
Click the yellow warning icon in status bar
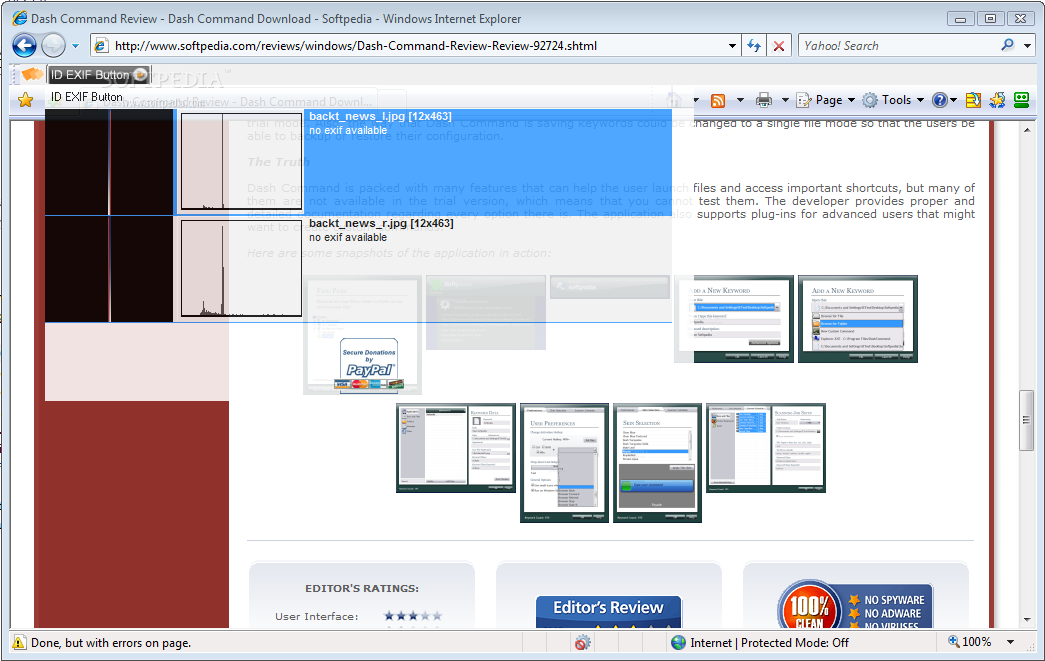(x=19, y=642)
